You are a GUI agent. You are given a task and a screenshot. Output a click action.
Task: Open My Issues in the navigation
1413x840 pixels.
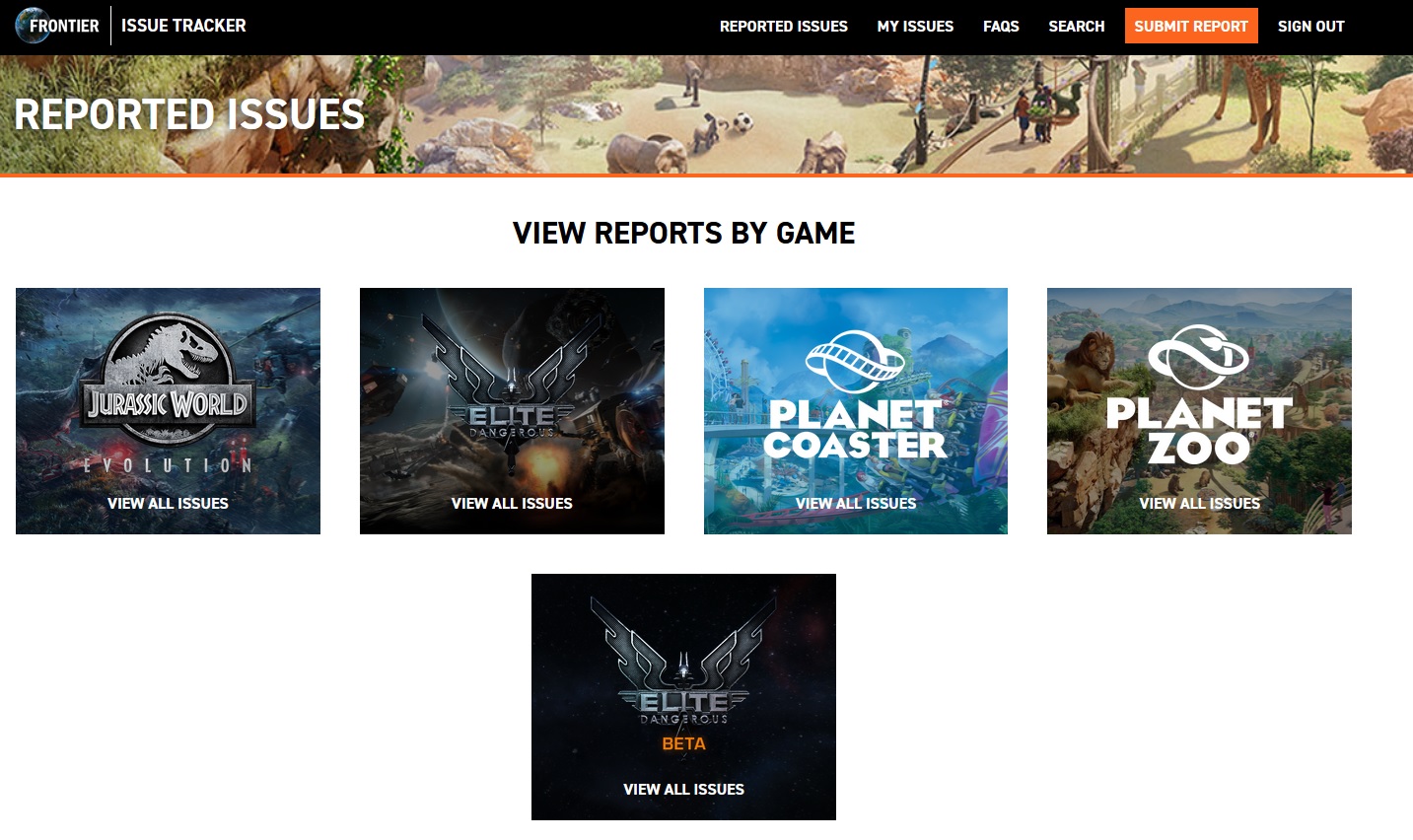(915, 27)
